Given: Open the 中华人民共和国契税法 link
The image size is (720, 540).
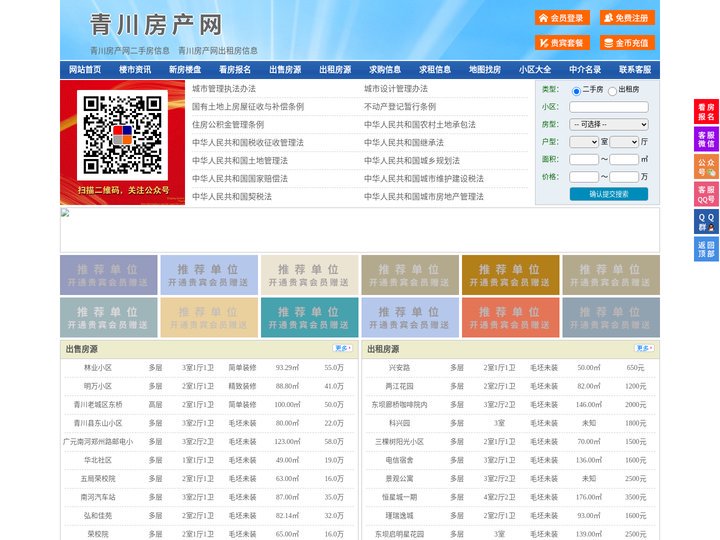Looking at the screenshot, I should coord(232,197).
